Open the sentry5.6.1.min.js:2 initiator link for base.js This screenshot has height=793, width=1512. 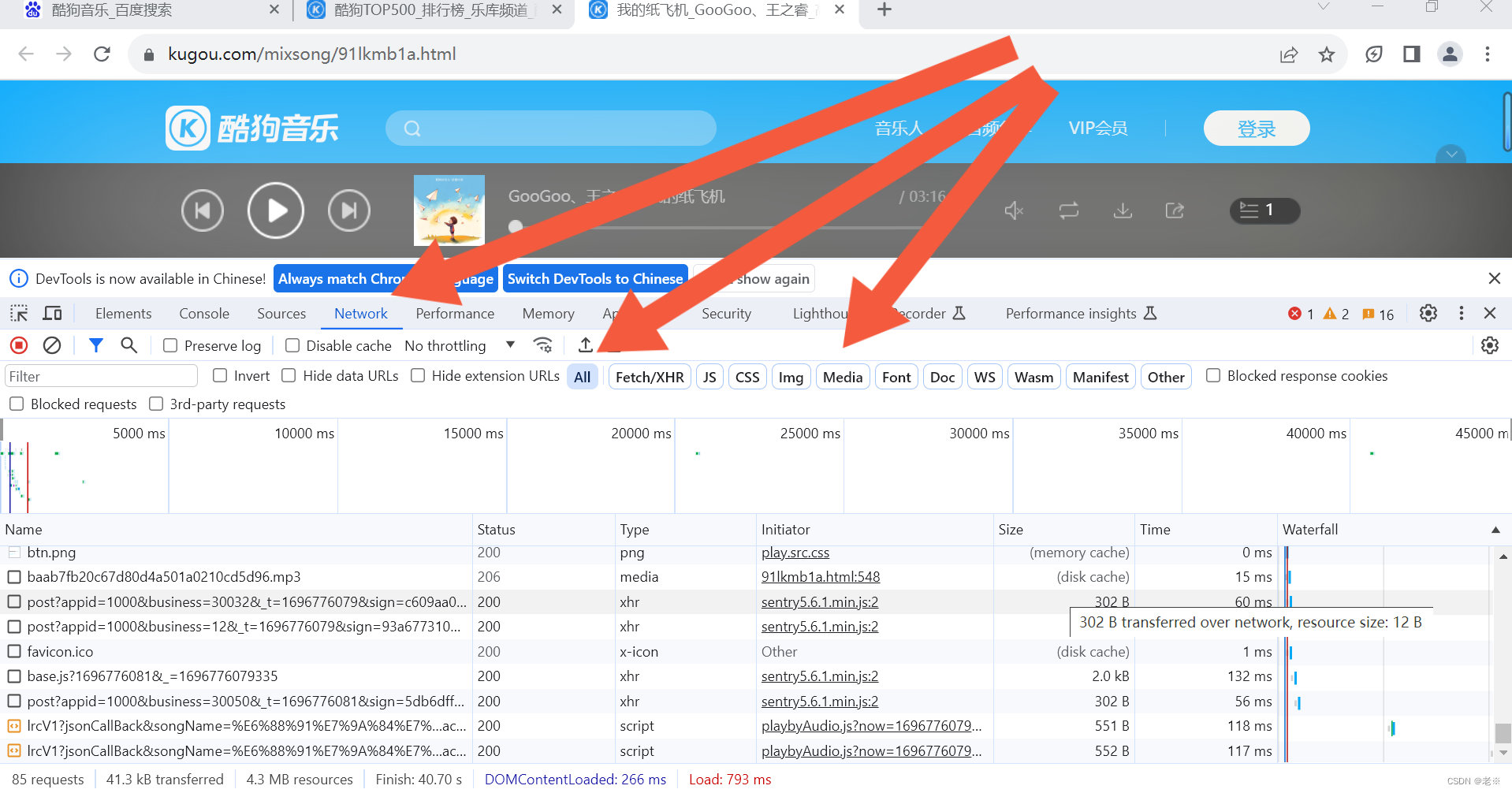point(820,676)
